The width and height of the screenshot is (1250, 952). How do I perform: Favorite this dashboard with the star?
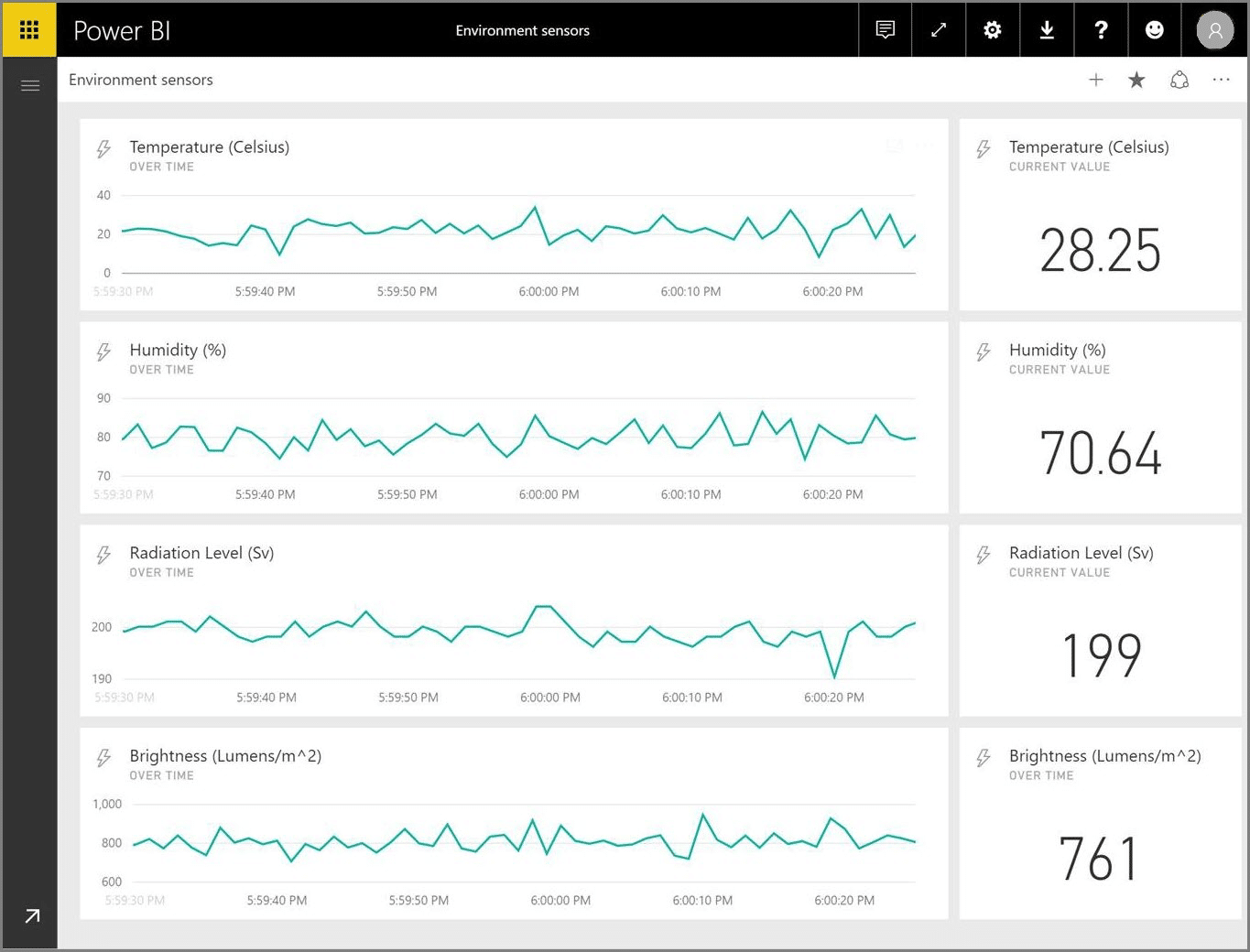[1136, 80]
